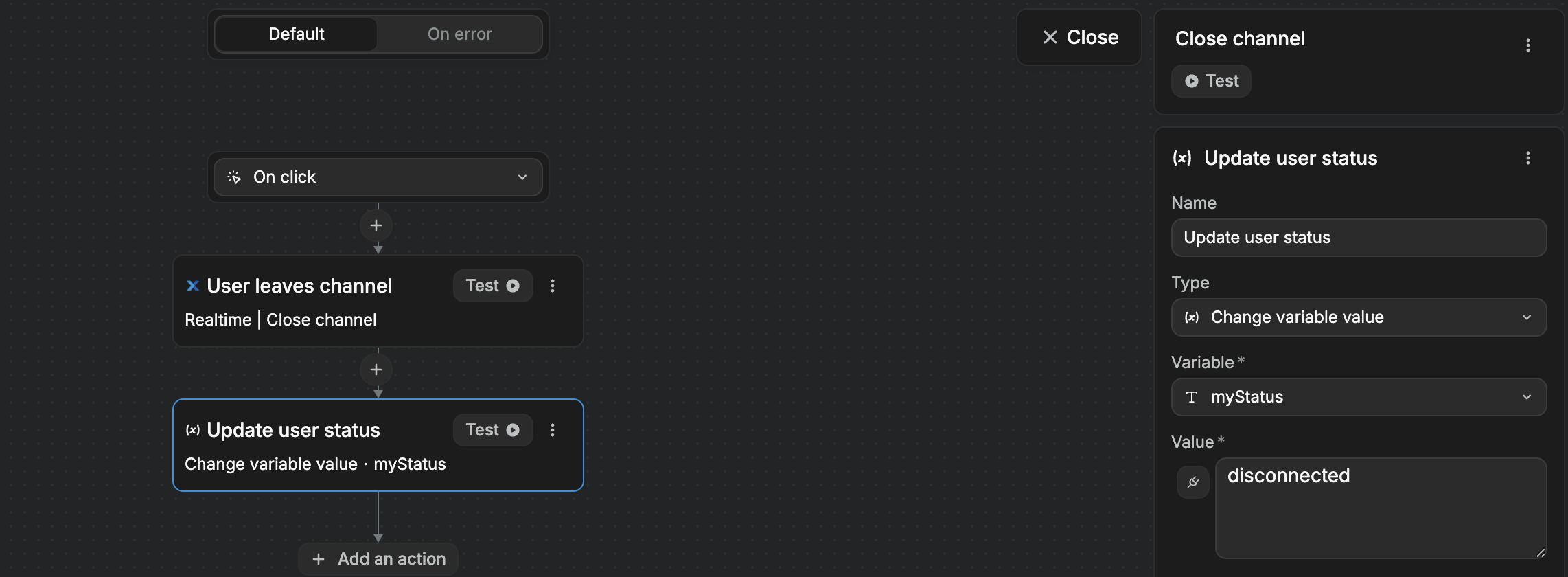Open the On click trigger dropdown
This screenshot has width=1568, height=577.
pos(522,177)
